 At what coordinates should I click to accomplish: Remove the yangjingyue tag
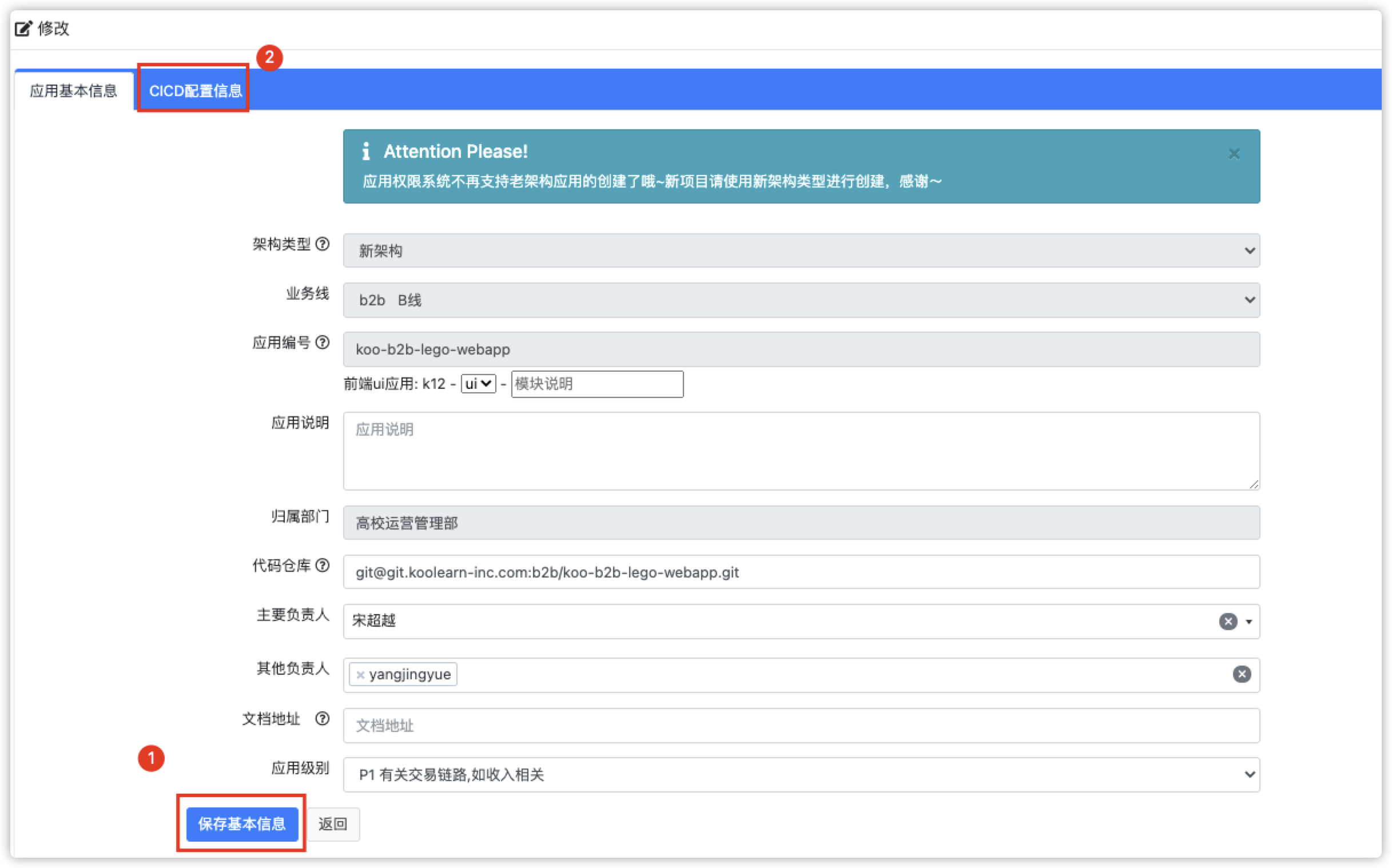coord(360,675)
